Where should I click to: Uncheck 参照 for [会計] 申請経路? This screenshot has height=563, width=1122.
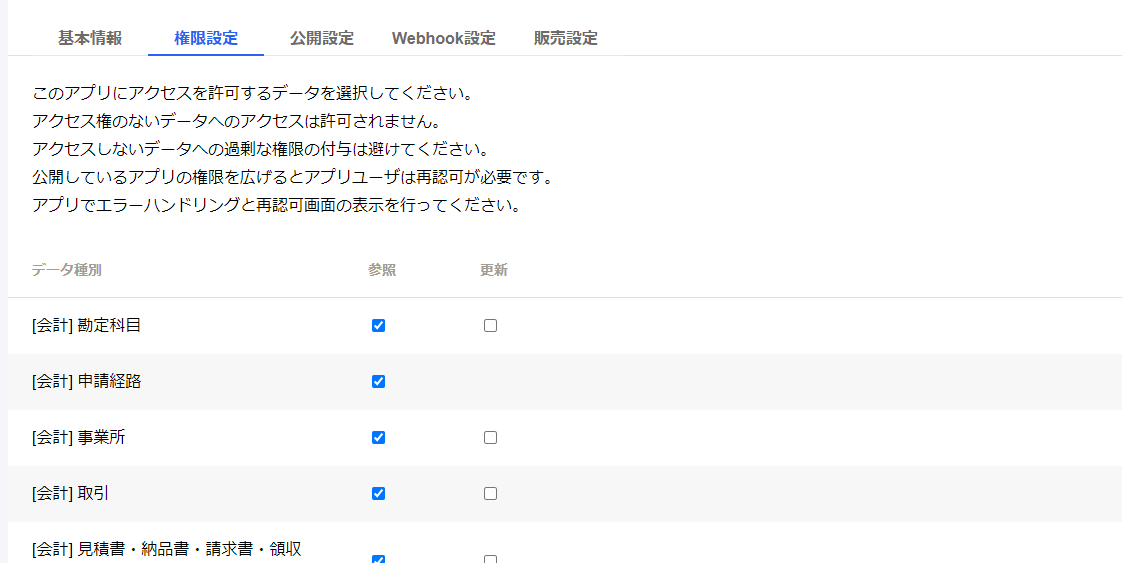tap(379, 381)
